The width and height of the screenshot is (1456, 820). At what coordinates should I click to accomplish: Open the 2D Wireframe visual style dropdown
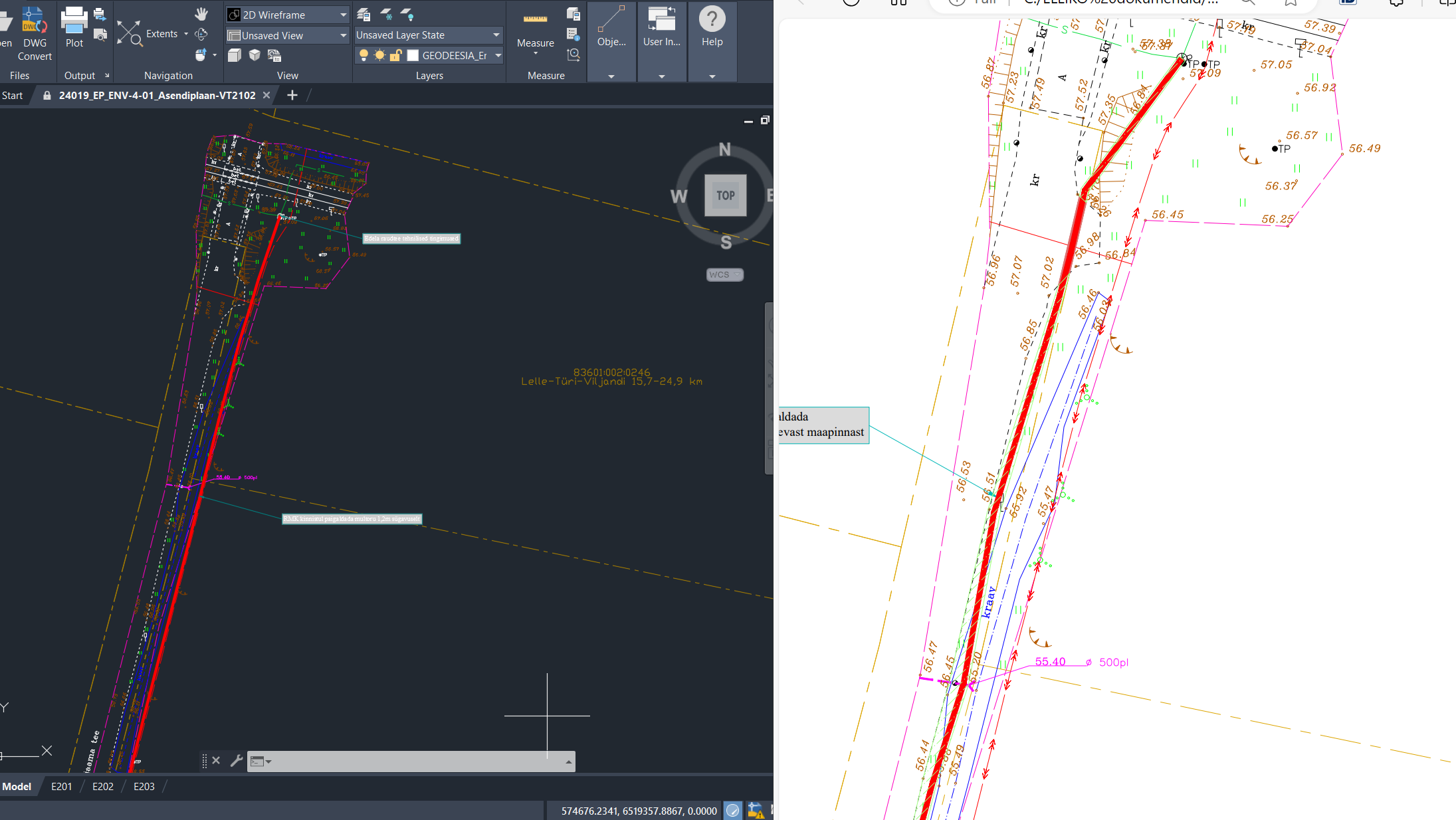287,15
